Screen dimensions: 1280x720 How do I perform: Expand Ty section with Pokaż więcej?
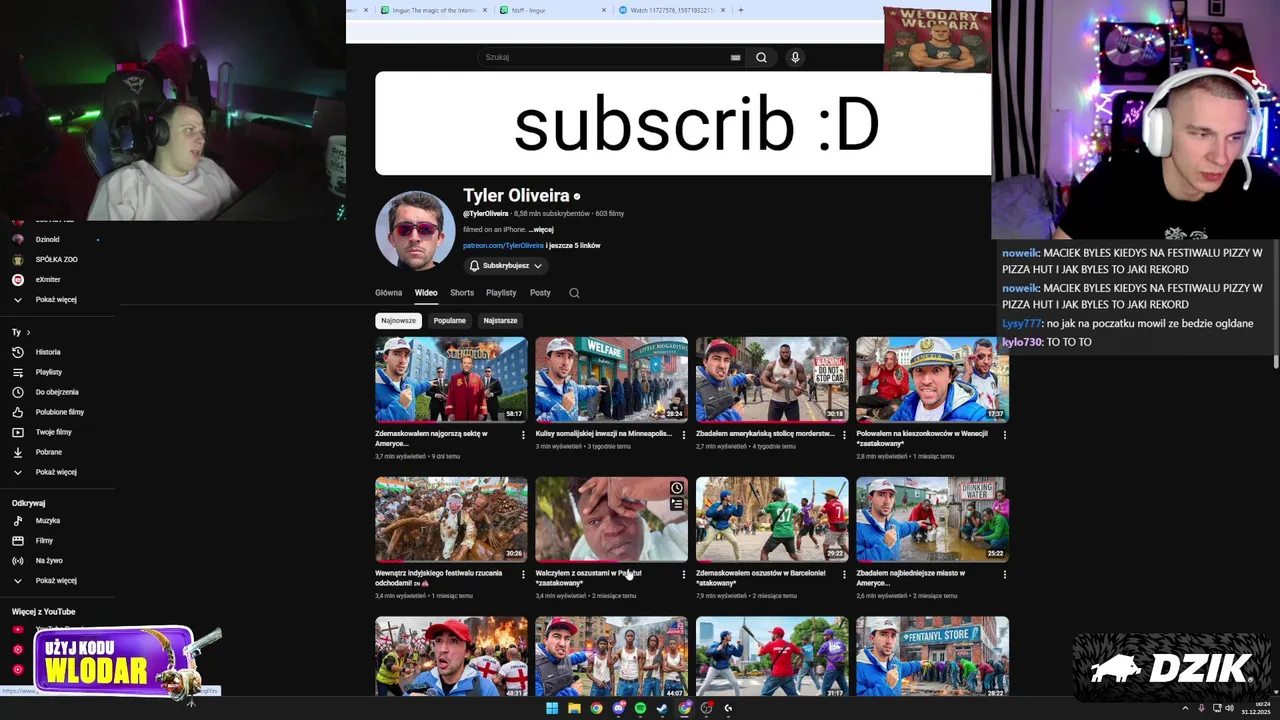pos(55,472)
